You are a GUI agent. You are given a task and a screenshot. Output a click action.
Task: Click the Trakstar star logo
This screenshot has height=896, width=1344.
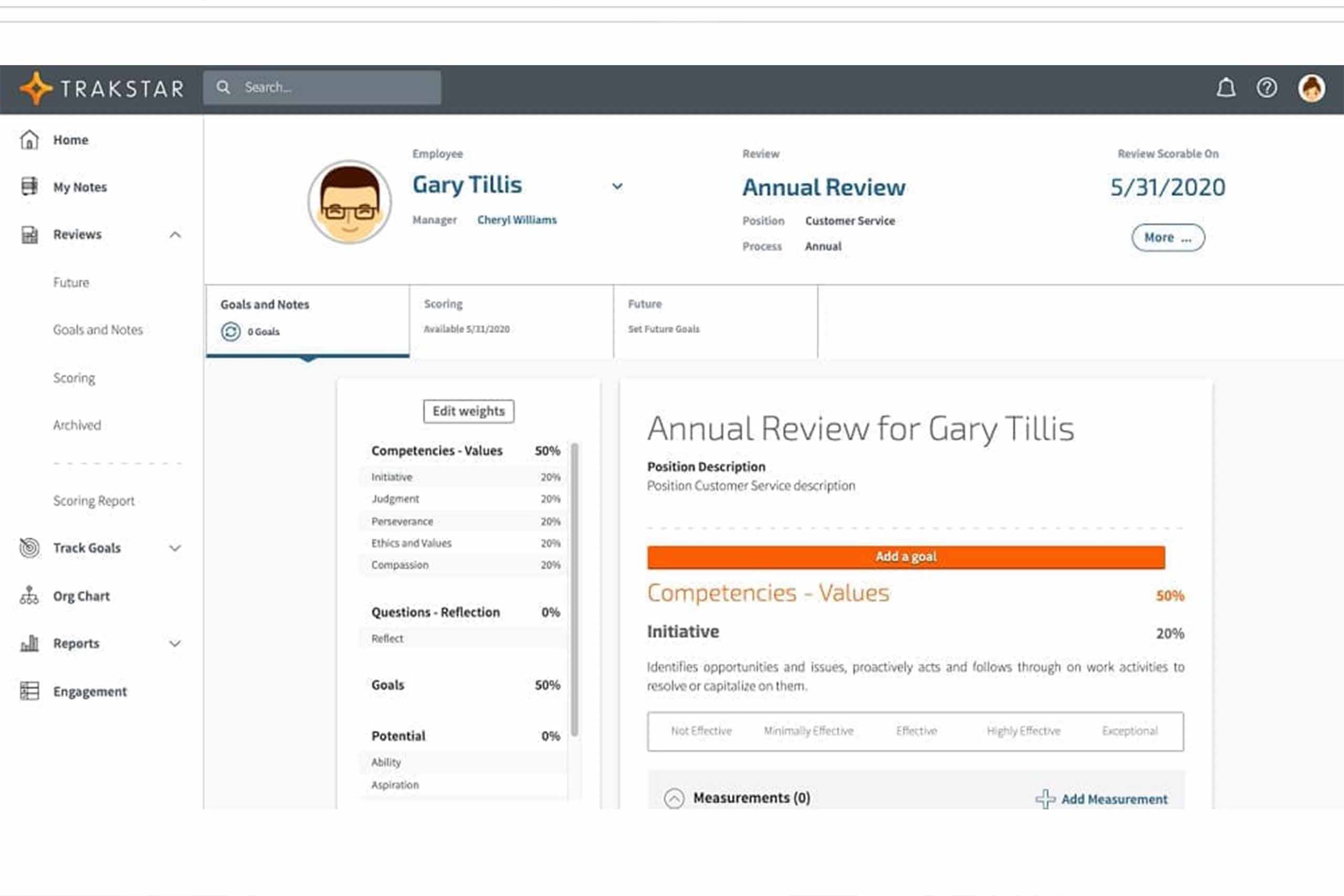[35, 88]
